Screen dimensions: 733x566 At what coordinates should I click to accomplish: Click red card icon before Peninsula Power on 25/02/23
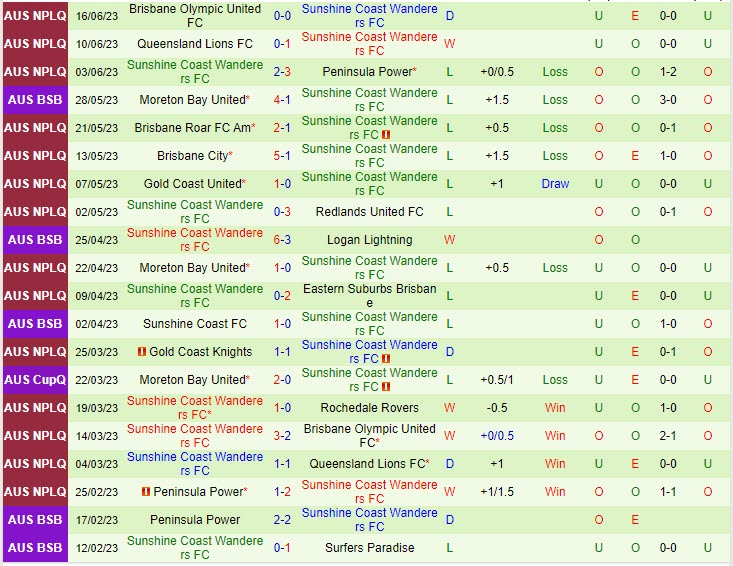pos(146,492)
